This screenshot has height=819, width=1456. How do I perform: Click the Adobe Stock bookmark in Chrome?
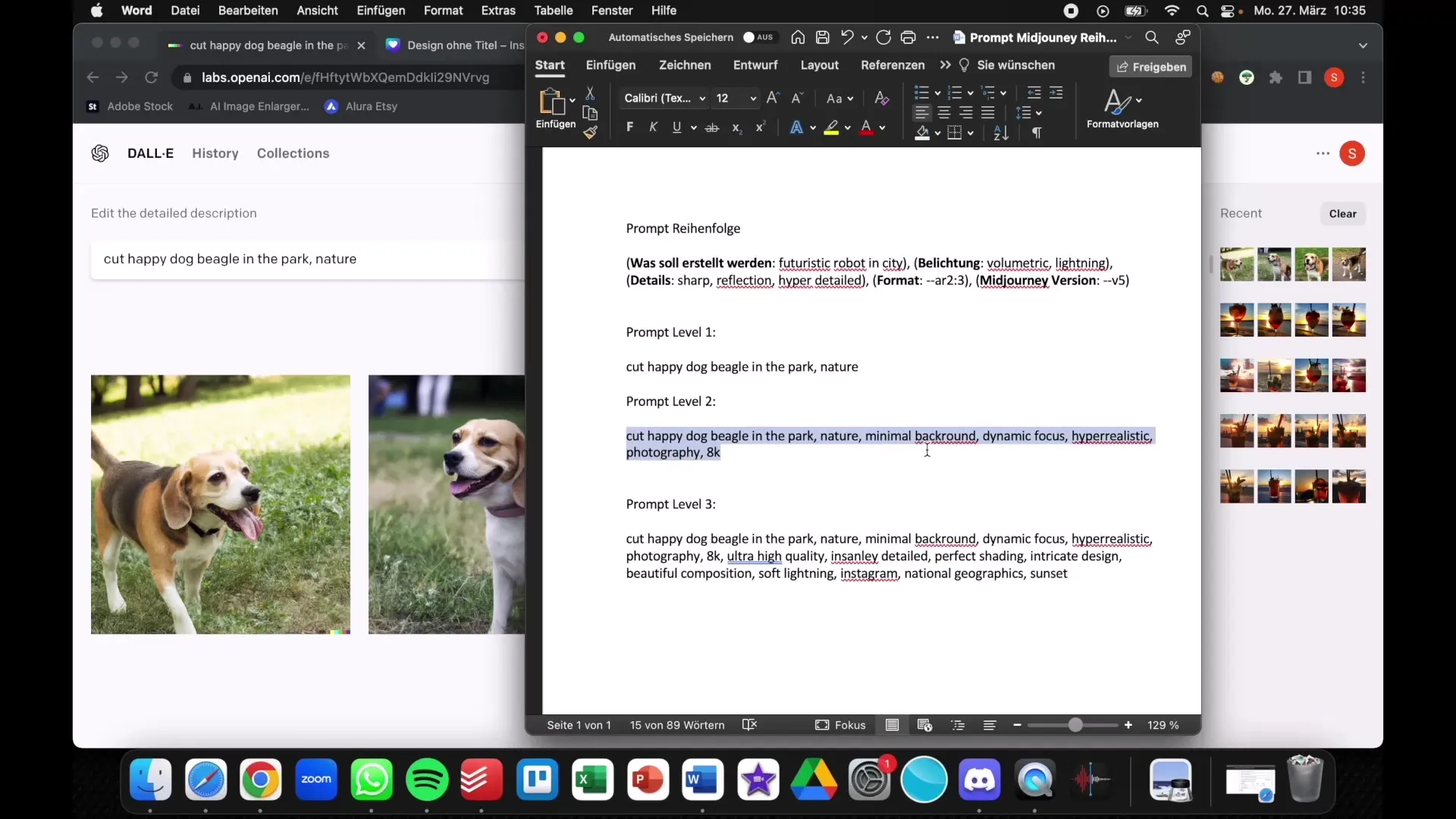(x=130, y=106)
